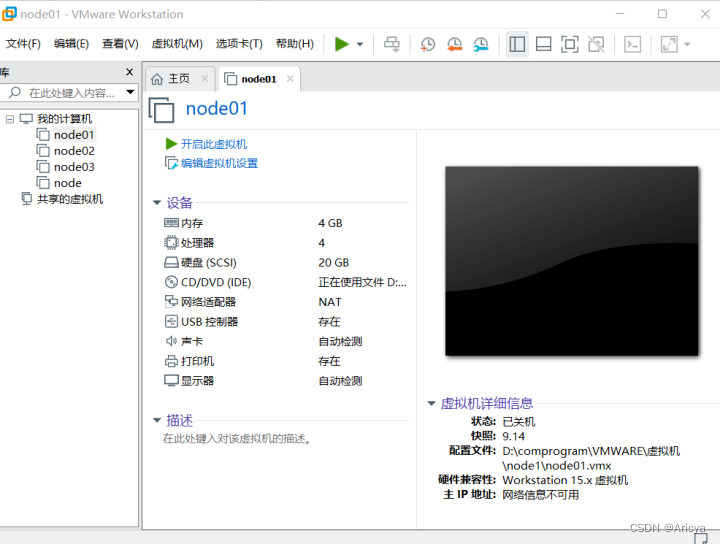This screenshot has height=544, width=720.
Task: Select node03 in the library tree
Action: point(74,167)
